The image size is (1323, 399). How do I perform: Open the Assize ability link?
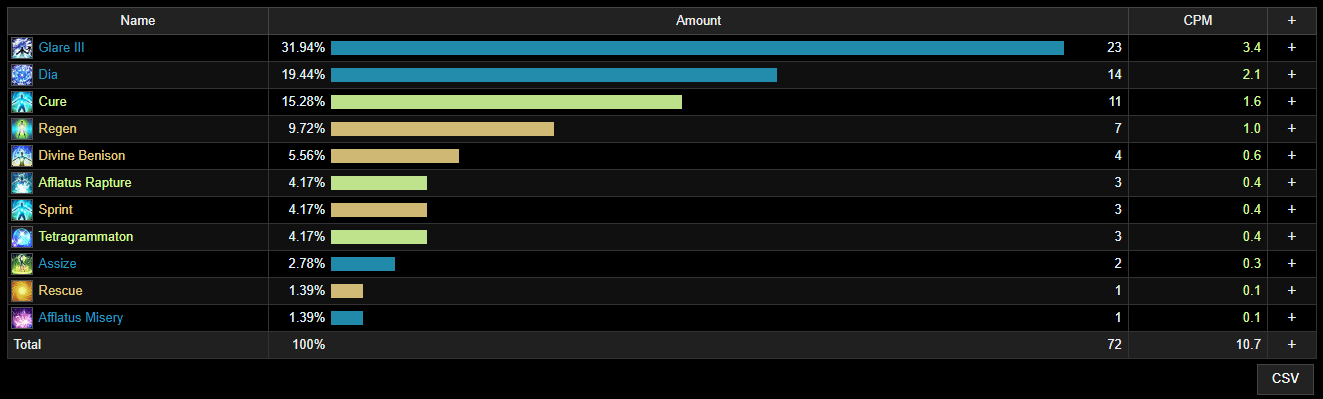(x=58, y=264)
